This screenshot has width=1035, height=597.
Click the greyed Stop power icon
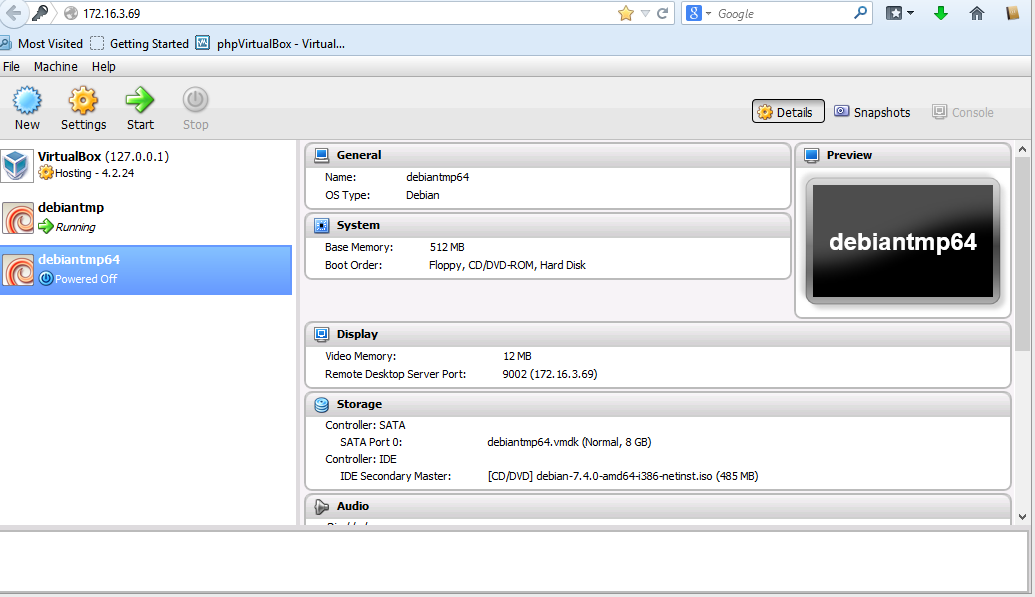[195, 100]
